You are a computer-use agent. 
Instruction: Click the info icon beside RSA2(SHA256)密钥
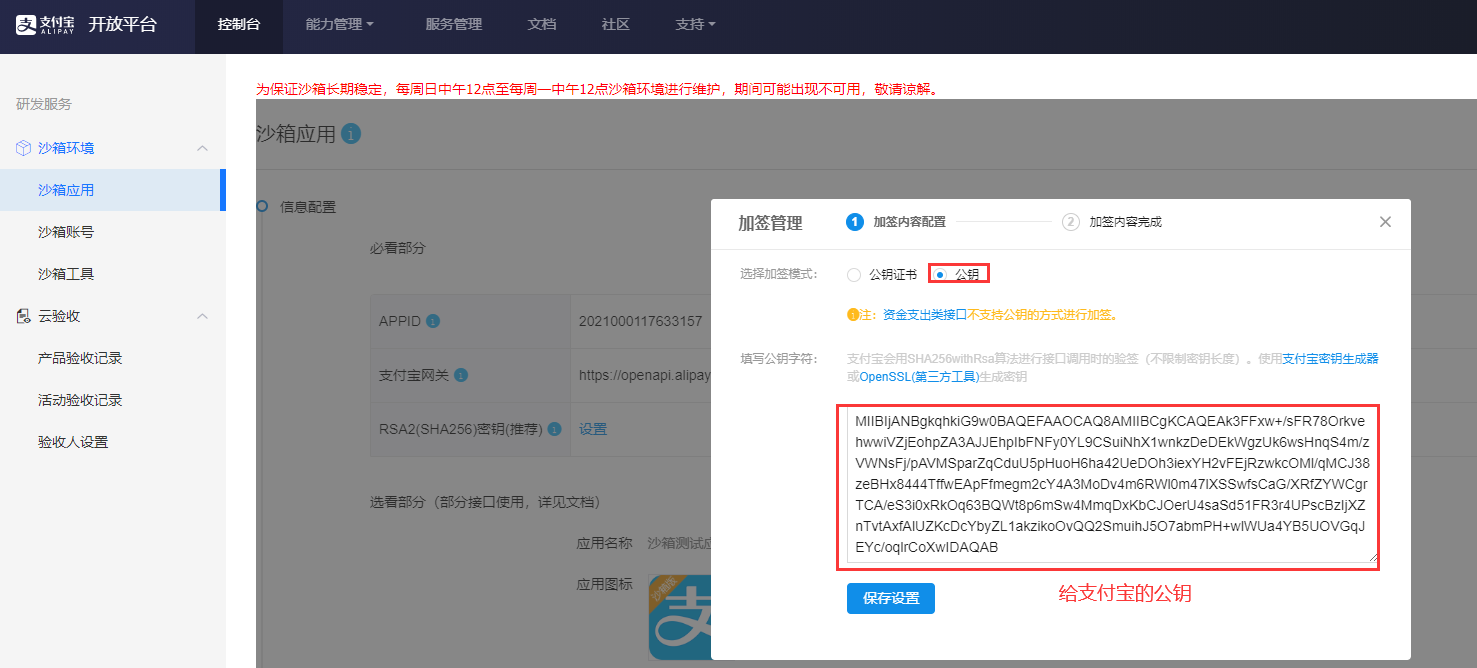tap(555, 429)
